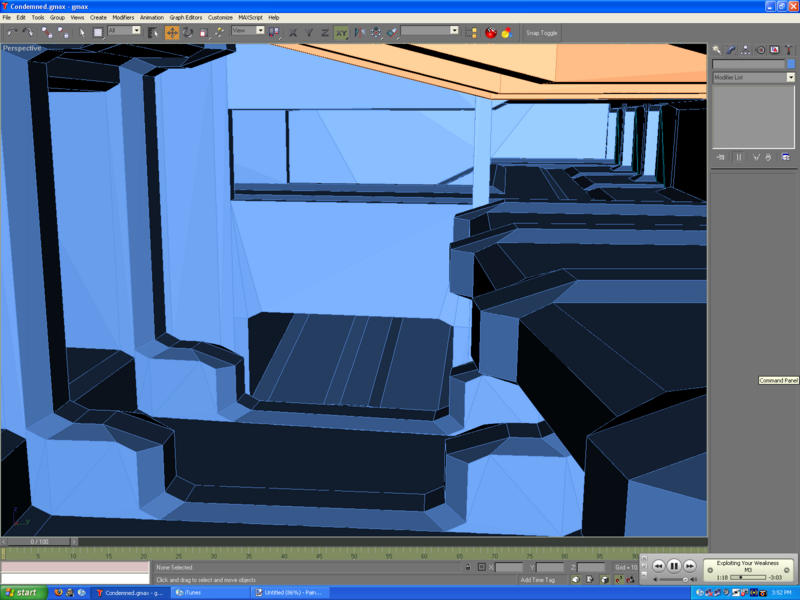Click the Array tool icon
800x600 pixels.
point(376,33)
